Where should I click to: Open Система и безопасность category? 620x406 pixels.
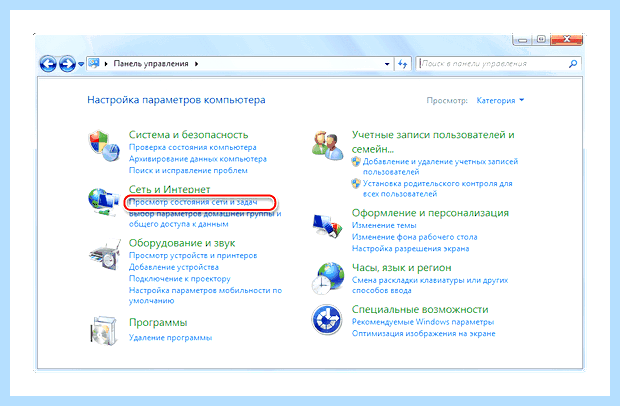coord(188,134)
